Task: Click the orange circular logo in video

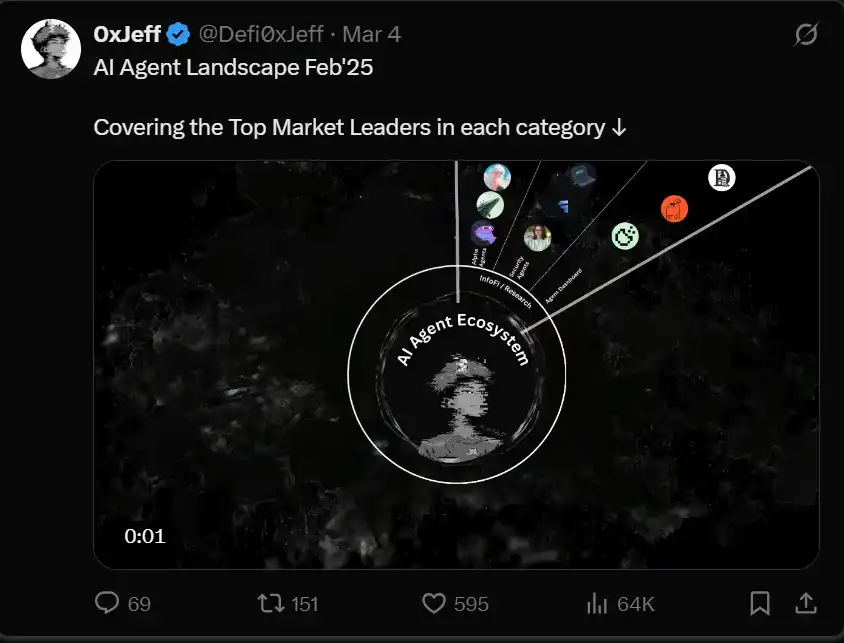Action: tap(674, 209)
